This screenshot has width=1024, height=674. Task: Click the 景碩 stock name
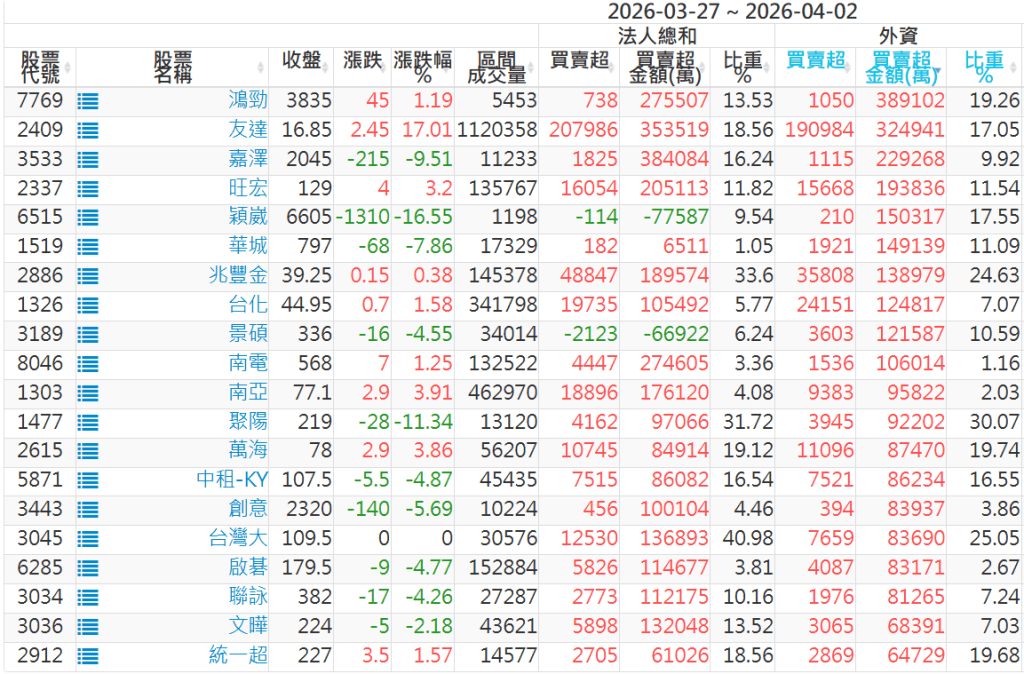tap(248, 334)
